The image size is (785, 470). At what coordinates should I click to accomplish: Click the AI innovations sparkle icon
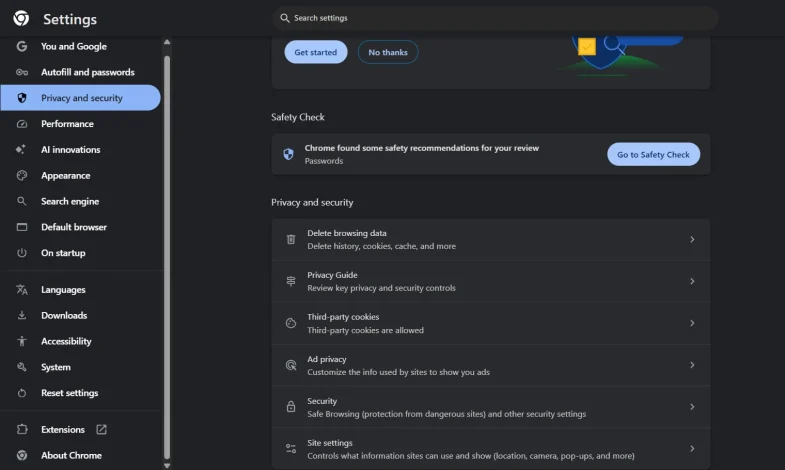(22, 150)
